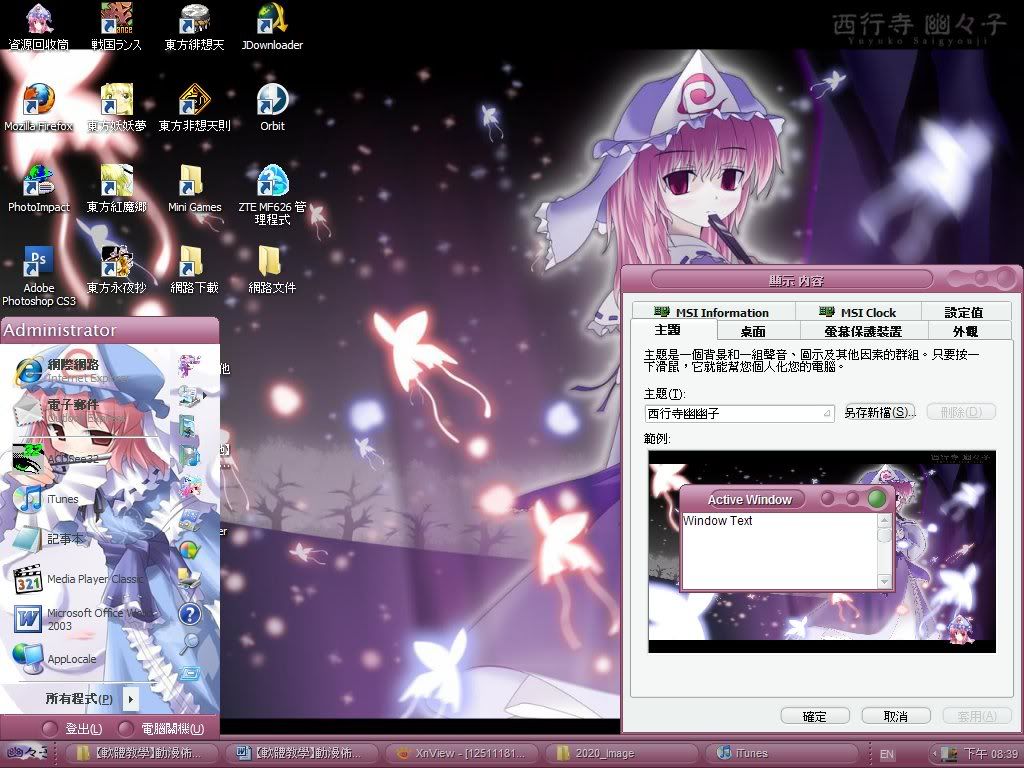Click the theme preview thumbnail image
Image resolution: width=1024 pixels, height=768 pixels.
pos(822,551)
